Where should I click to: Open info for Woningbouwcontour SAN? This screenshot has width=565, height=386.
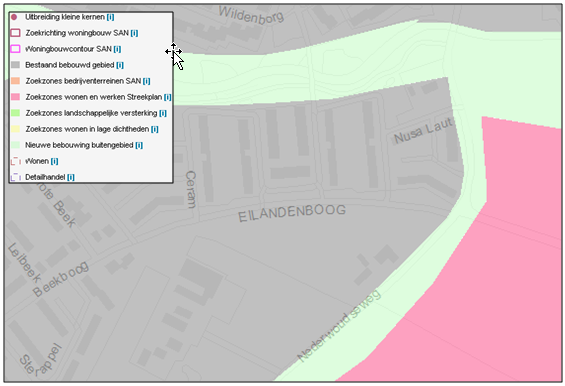(117, 49)
